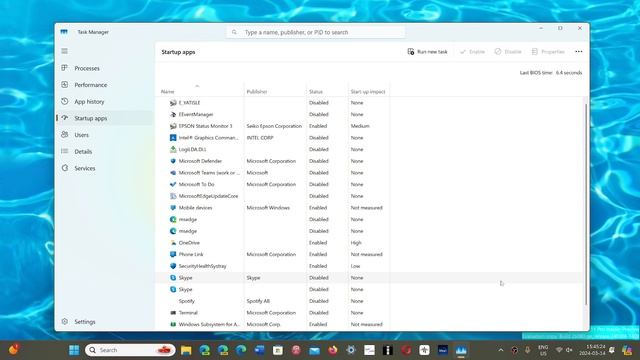Viewport: 640px width, 360px height.
Task: Click Disabled status of Microsoft Defender
Action: click(319, 161)
